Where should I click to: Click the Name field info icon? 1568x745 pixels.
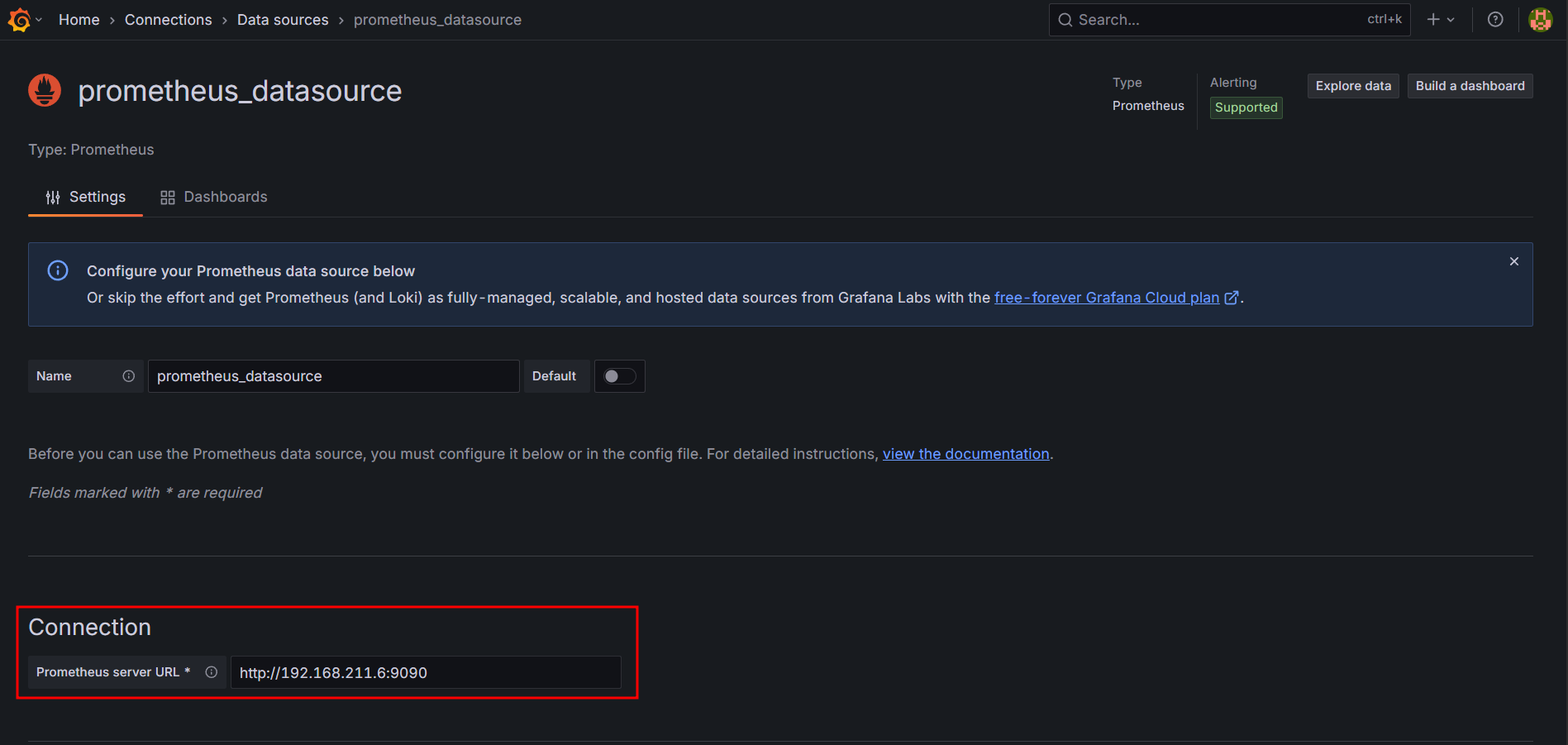129,376
